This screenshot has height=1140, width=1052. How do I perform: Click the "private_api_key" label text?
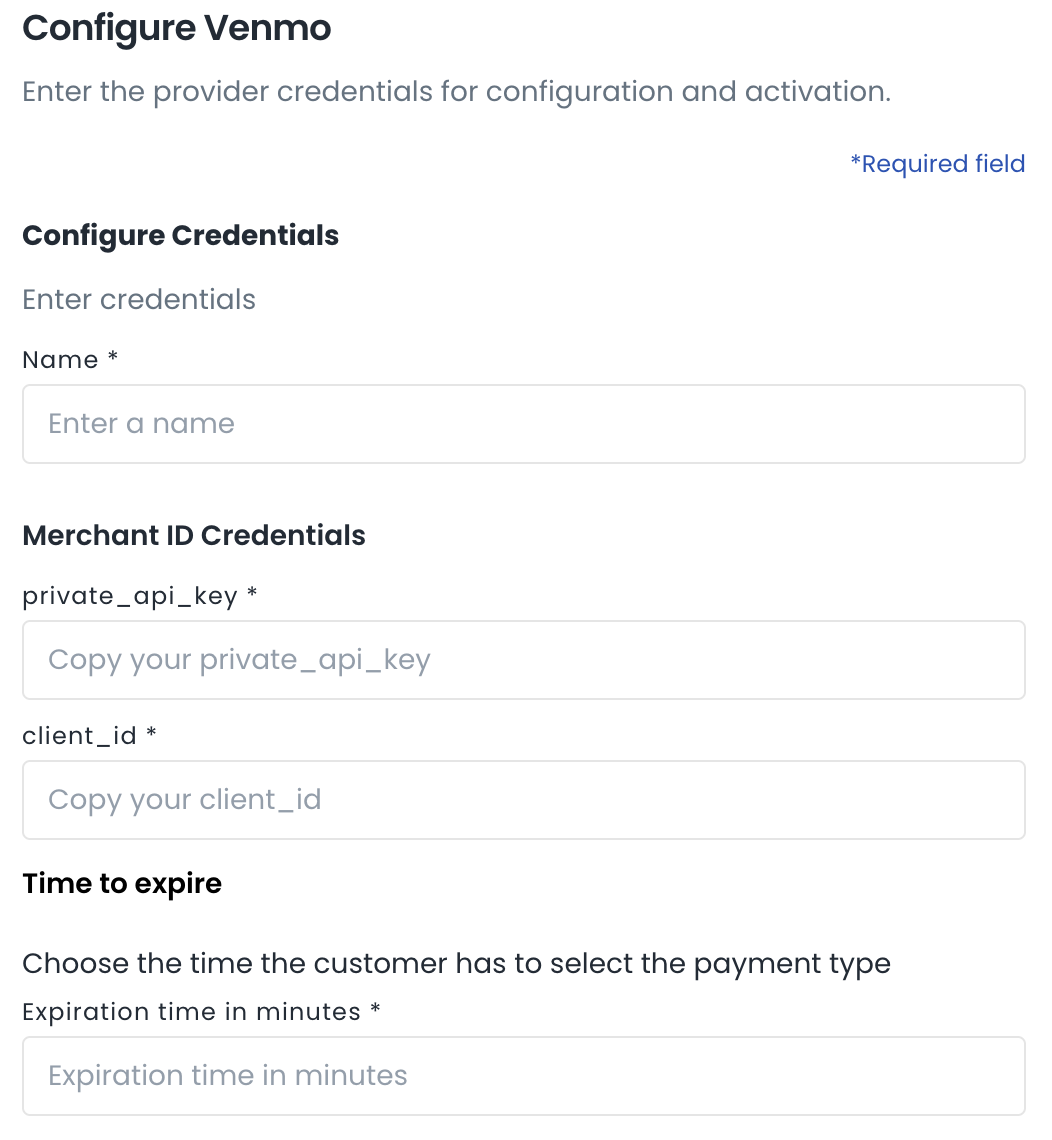pos(130,597)
